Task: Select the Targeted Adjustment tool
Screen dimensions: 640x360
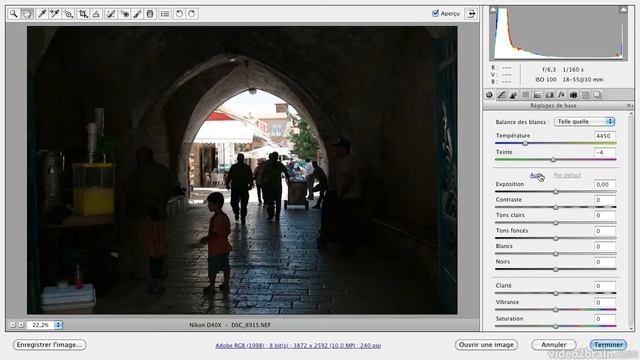Action: [x=68, y=14]
